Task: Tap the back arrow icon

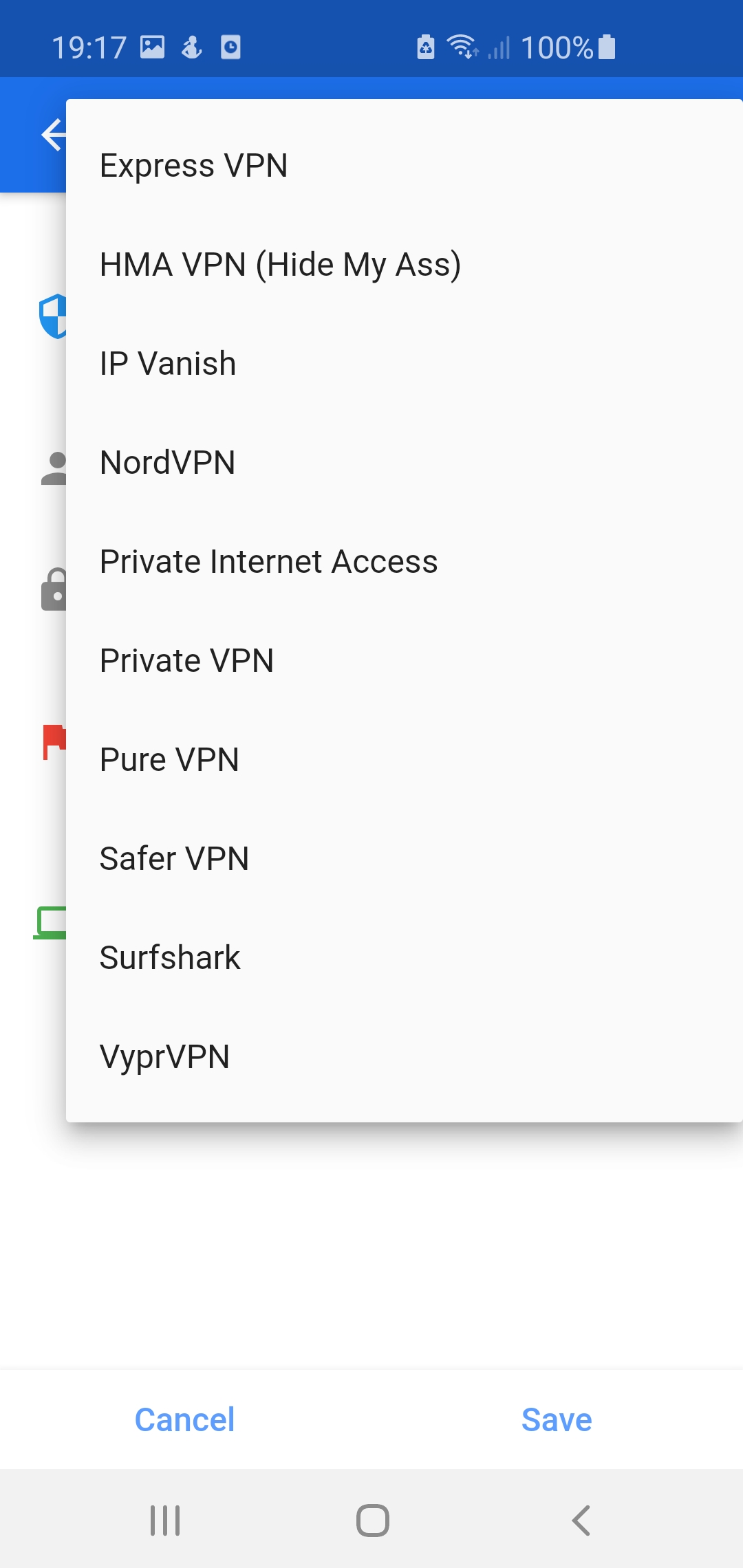Action: click(x=54, y=134)
